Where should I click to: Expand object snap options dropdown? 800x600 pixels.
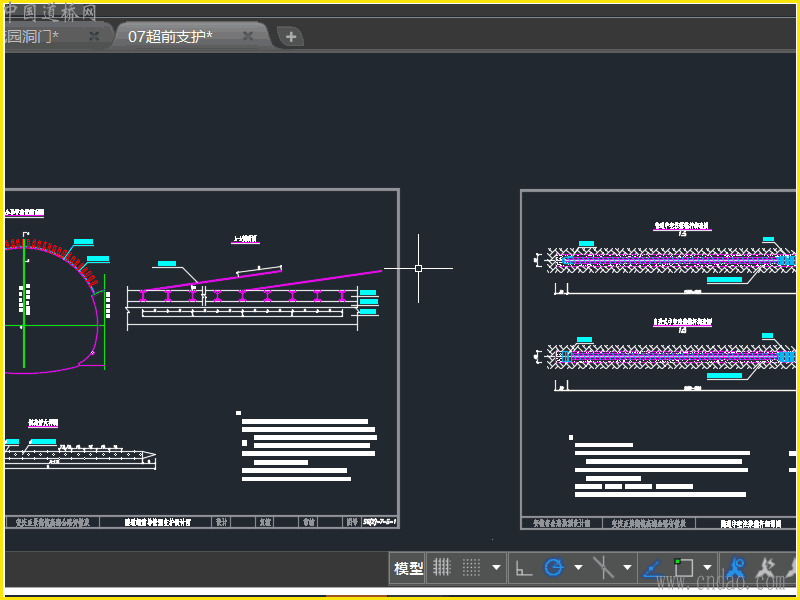(708, 568)
